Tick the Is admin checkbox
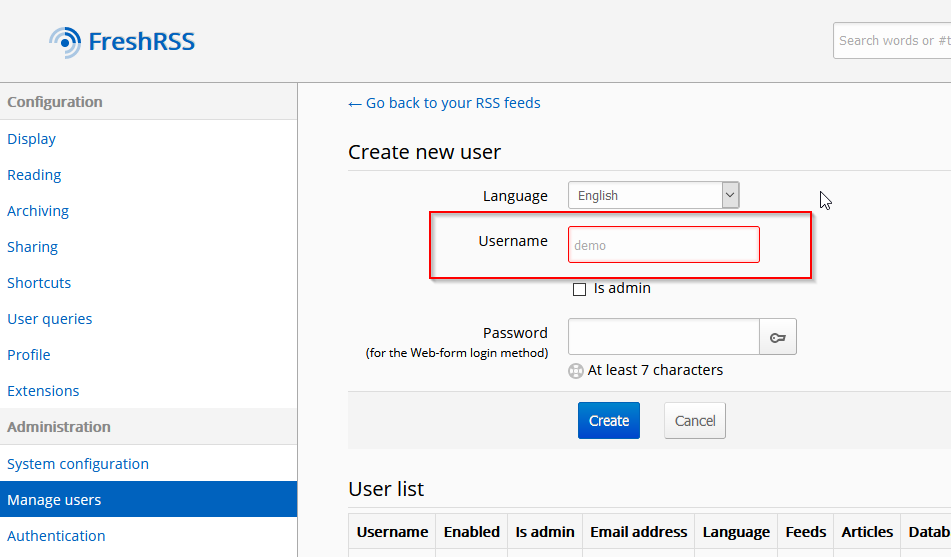Viewport: 951px width, 557px height. (579, 289)
